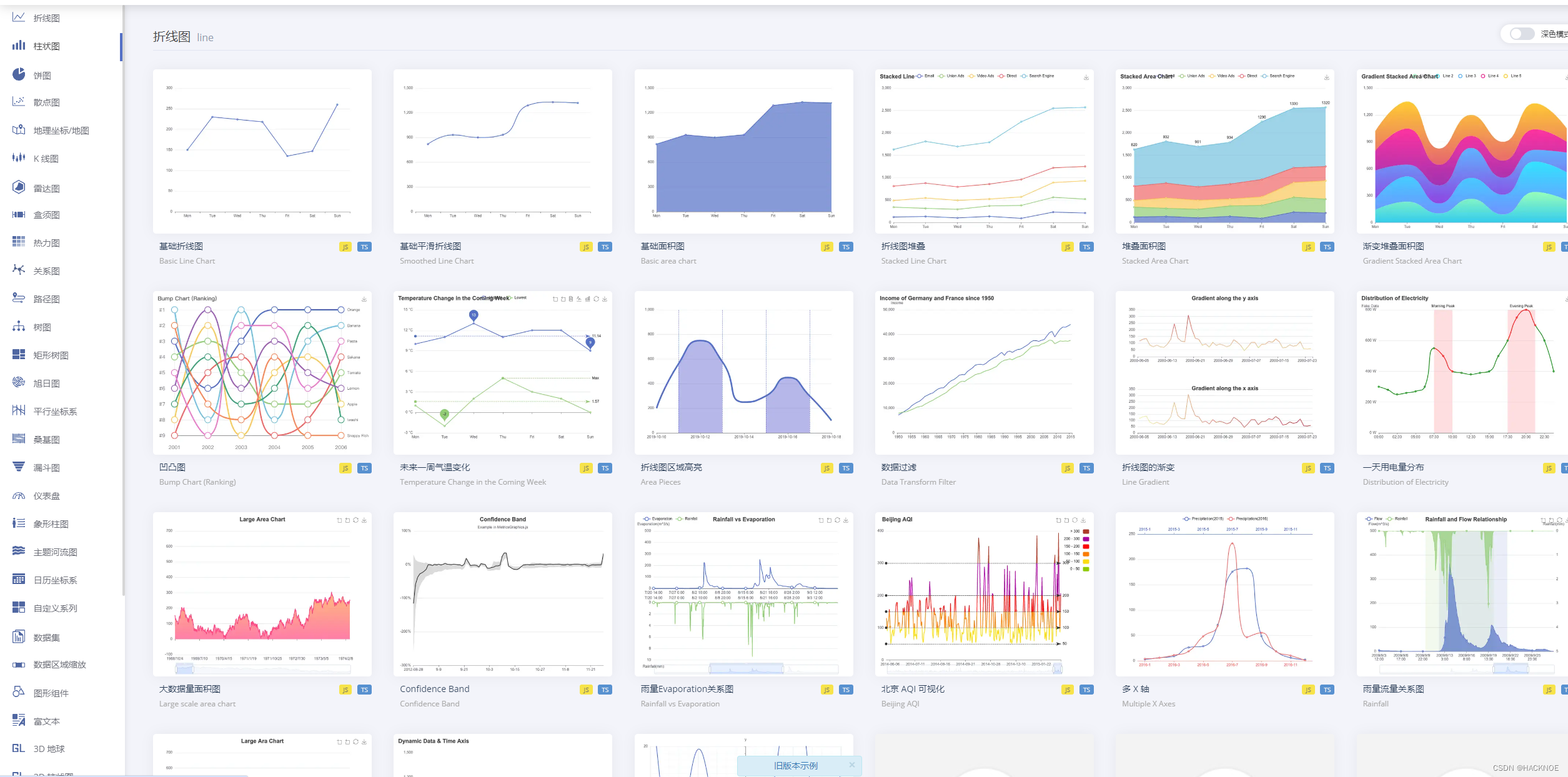Click the funnel chart icon in sidebar
This screenshot has width=1568, height=777.
click(x=19, y=467)
